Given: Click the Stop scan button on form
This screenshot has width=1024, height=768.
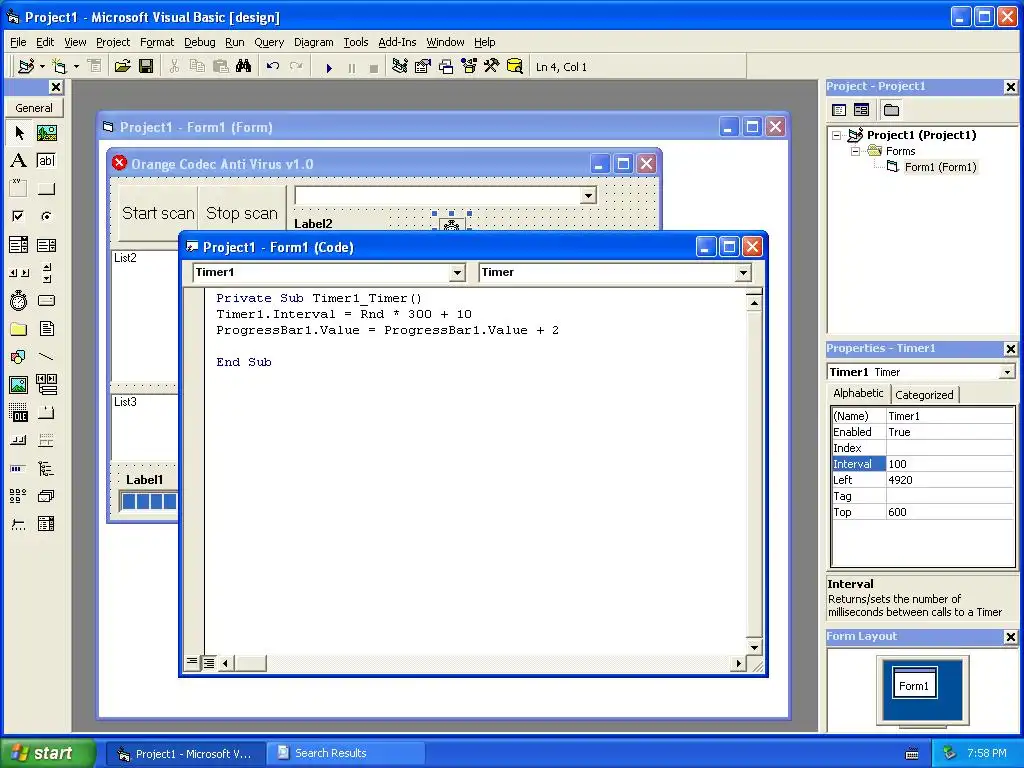Looking at the screenshot, I should click(x=242, y=214).
